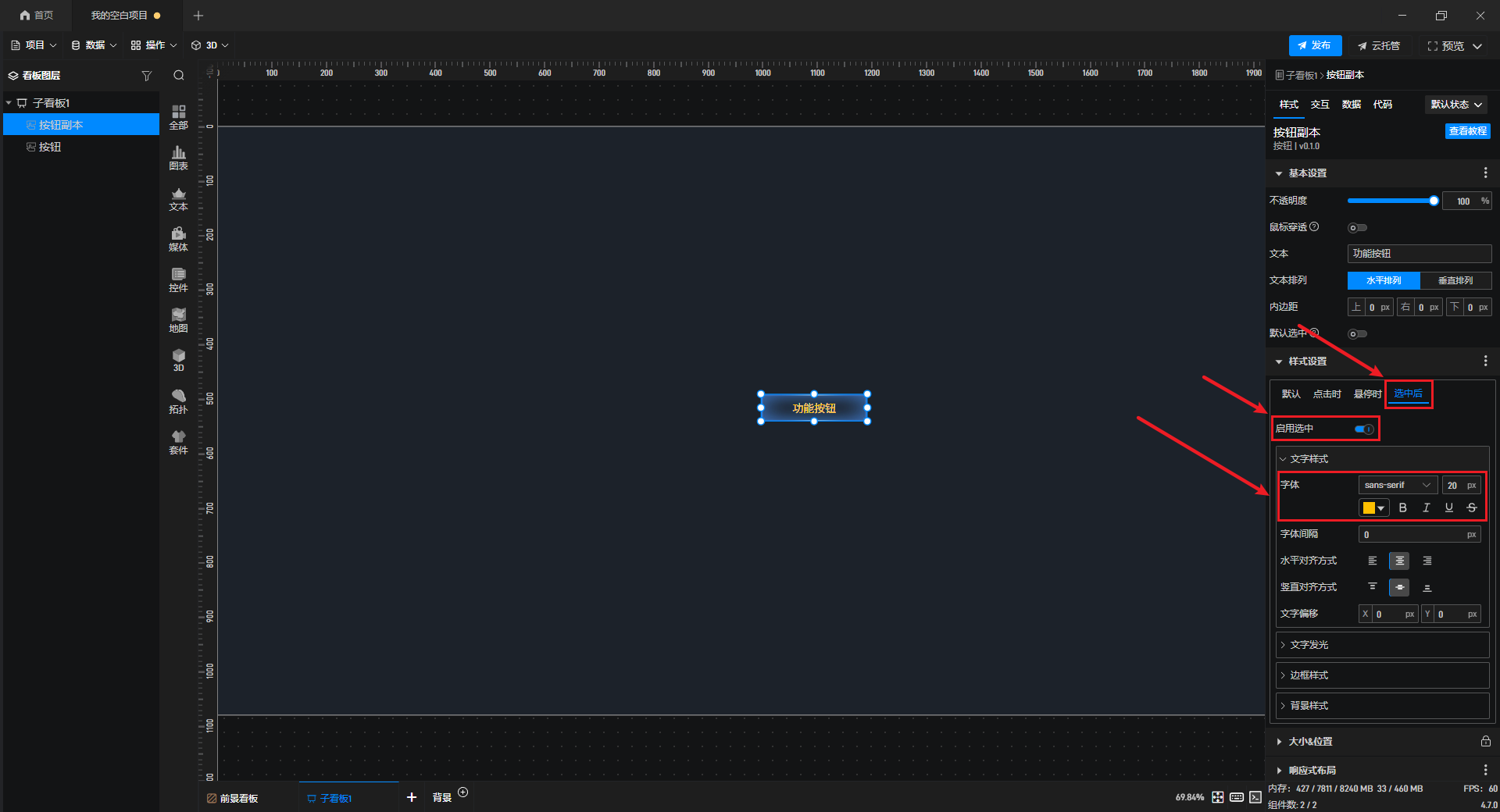Choose 垂直排列 text arrangement
This screenshot has height=812, width=1500.
point(1455,280)
